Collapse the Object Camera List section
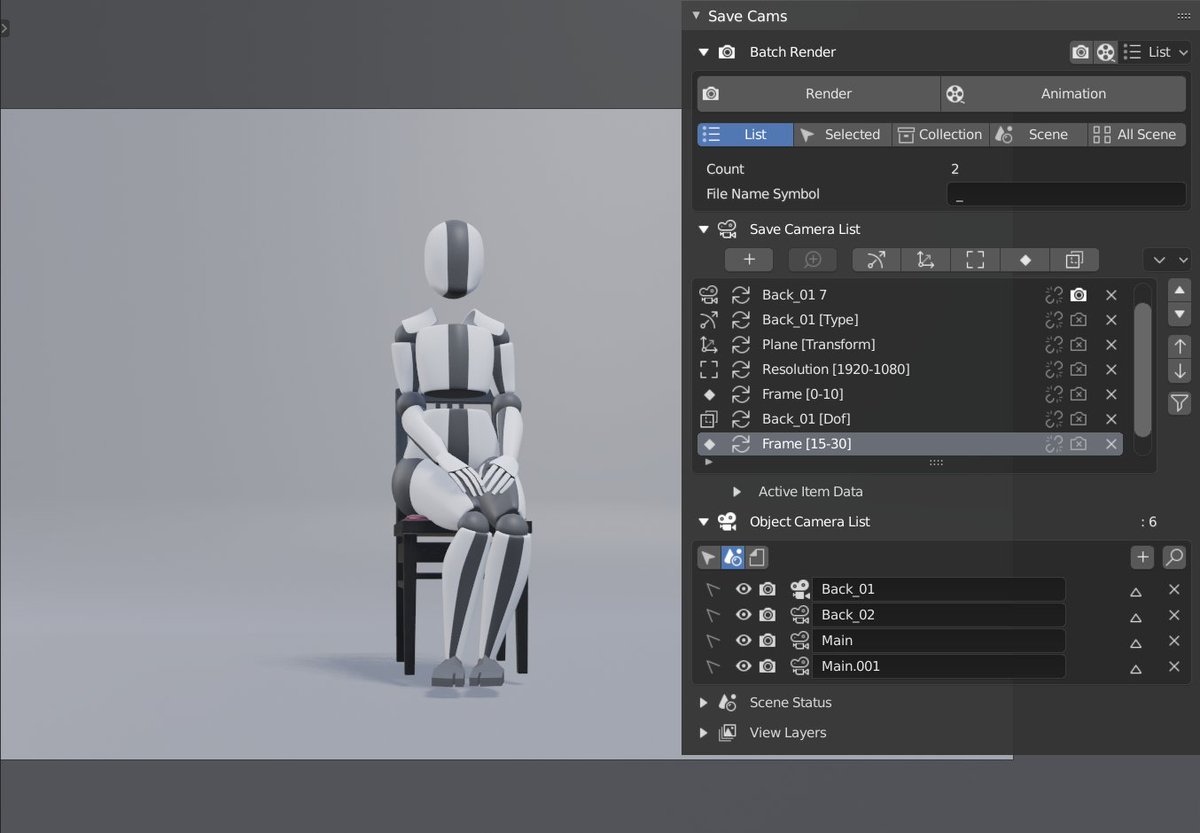1200x833 pixels. [704, 522]
